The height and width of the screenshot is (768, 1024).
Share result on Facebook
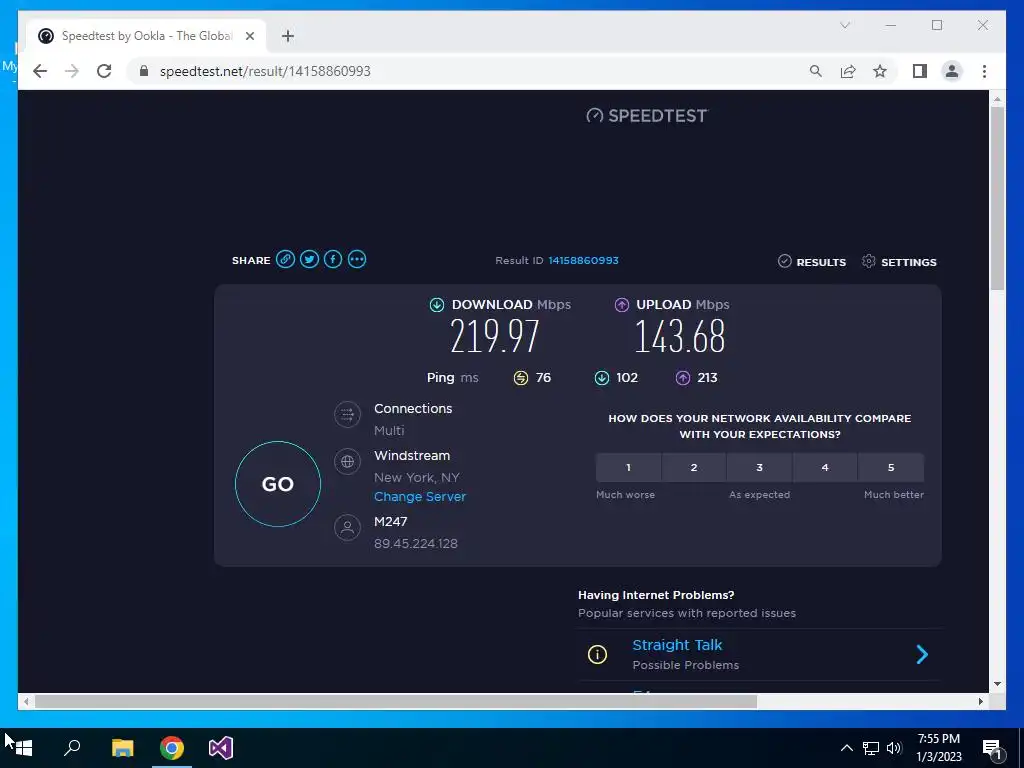click(333, 259)
